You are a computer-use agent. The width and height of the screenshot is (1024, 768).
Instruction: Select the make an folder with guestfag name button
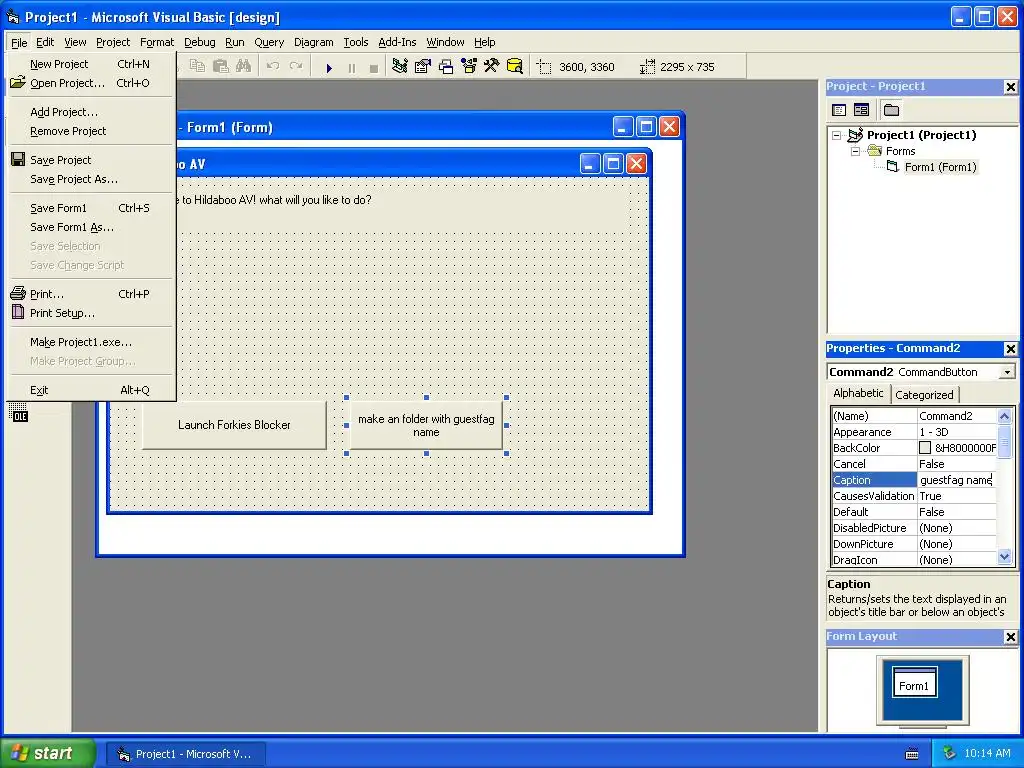tap(426, 425)
